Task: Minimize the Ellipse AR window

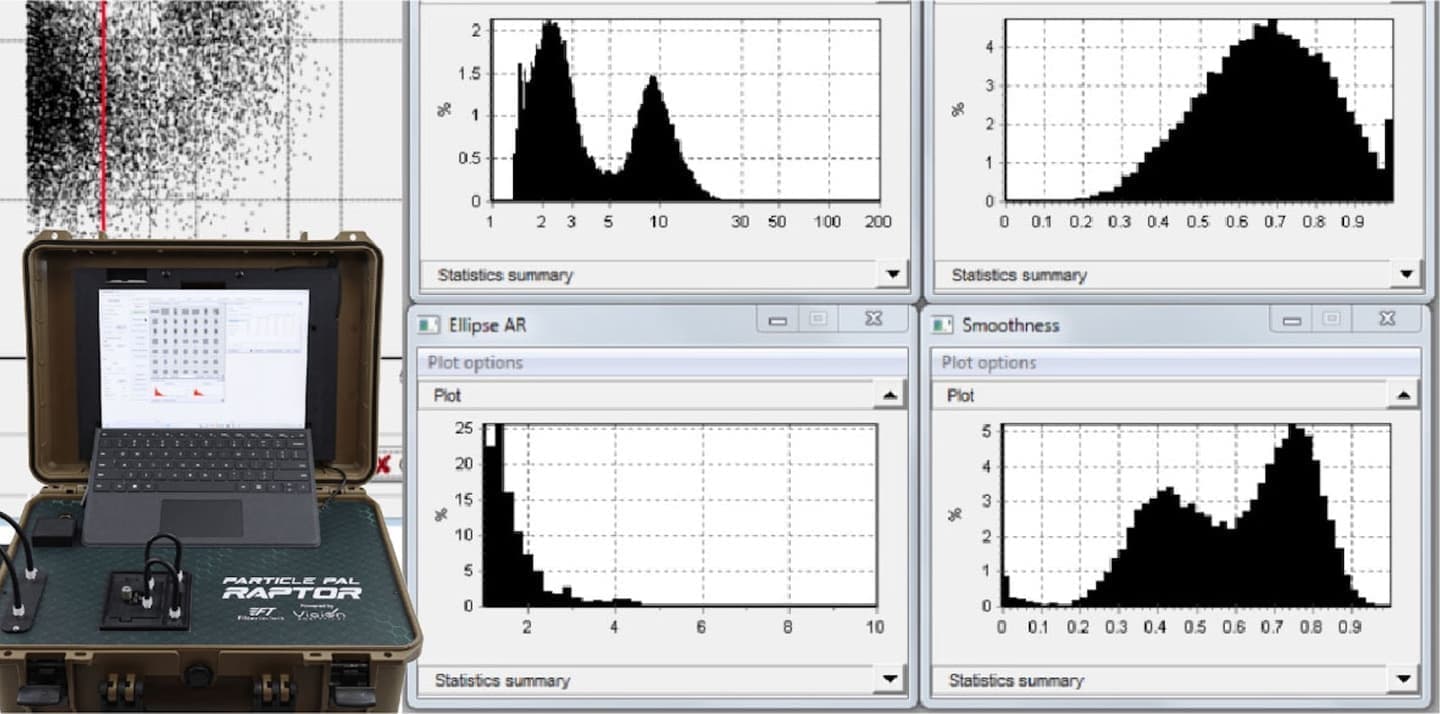Action: 778,320
